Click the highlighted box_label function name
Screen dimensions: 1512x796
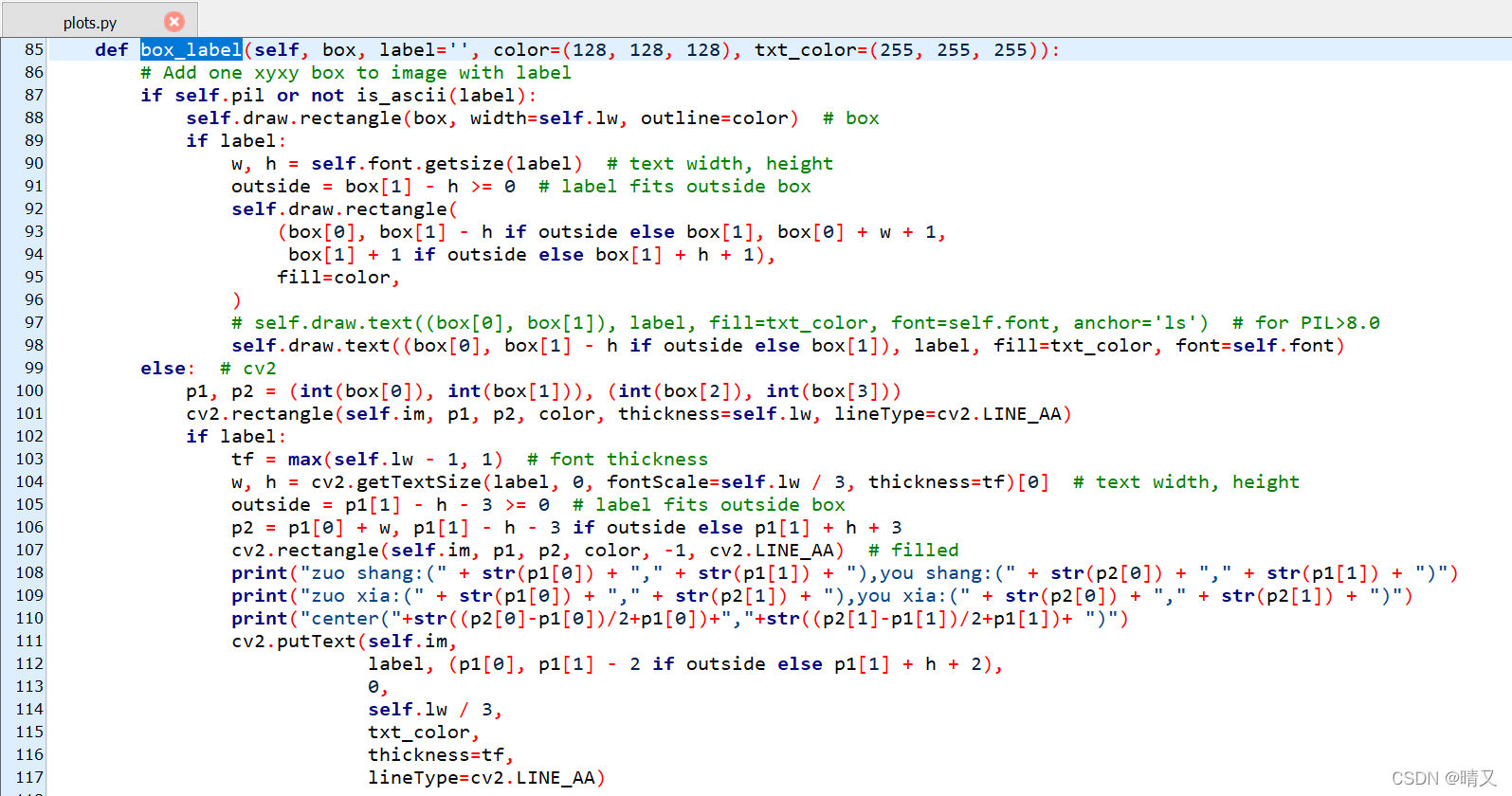pos(191,49)
